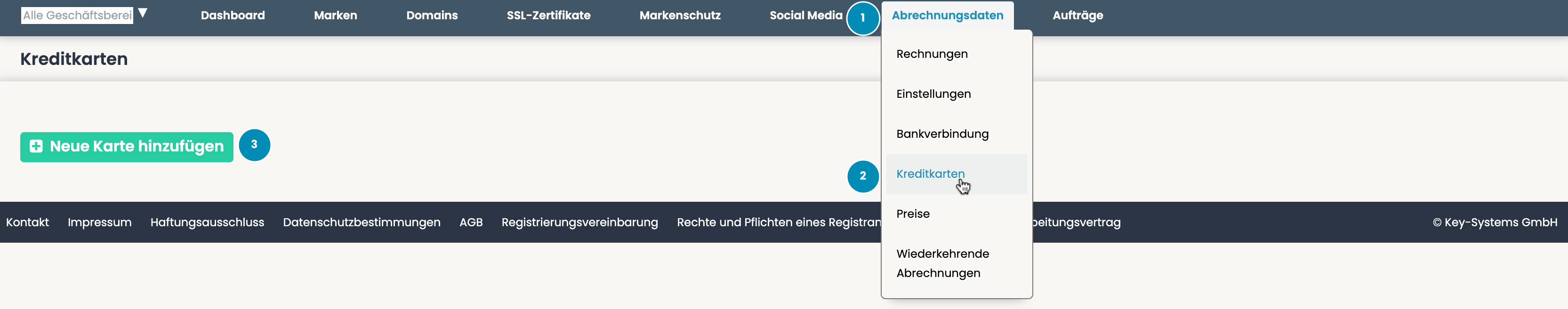
Task: Click the Alle Geschäftsbereiche input field
Action: [x=77, y=15]
